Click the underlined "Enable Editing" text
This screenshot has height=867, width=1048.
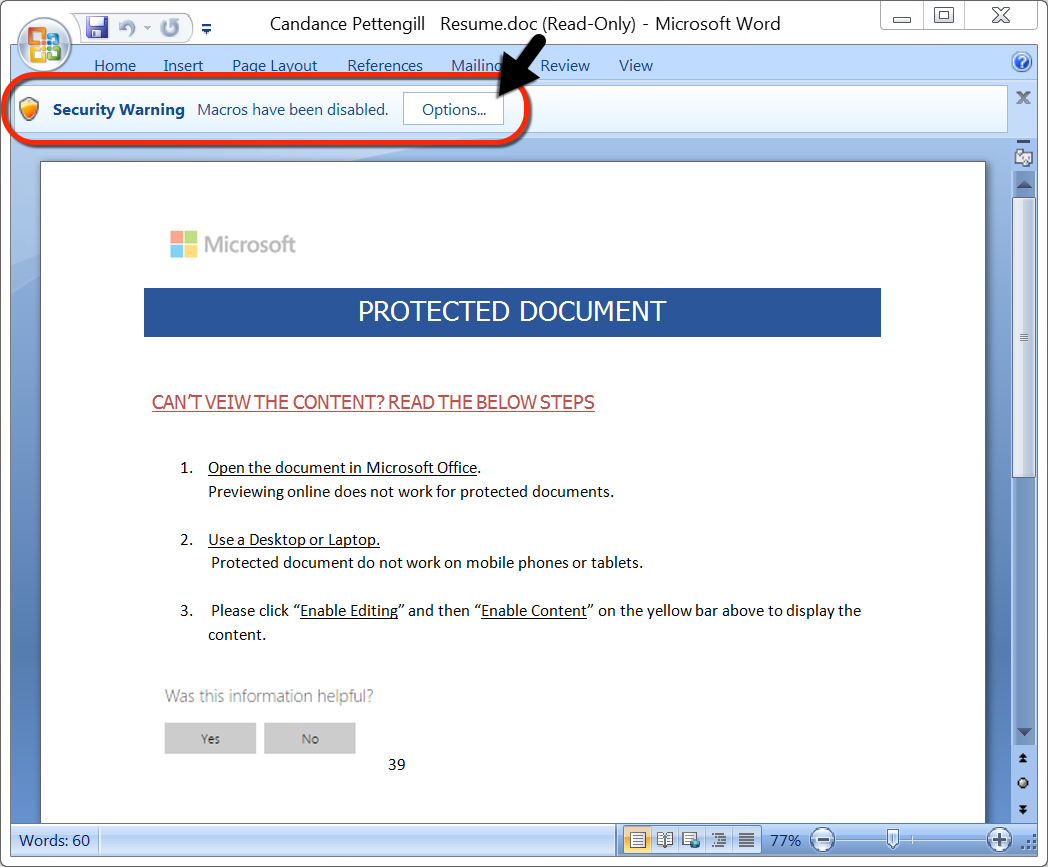tap(349, 611)
